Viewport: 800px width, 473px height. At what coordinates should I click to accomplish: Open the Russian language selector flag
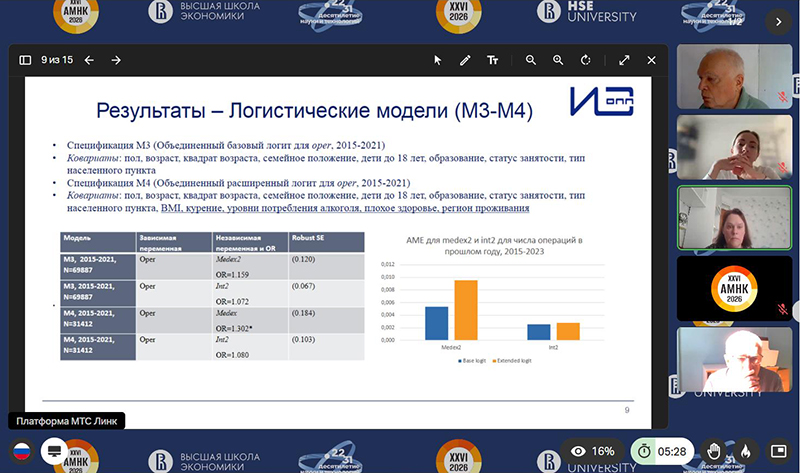[x=21, y=451]
